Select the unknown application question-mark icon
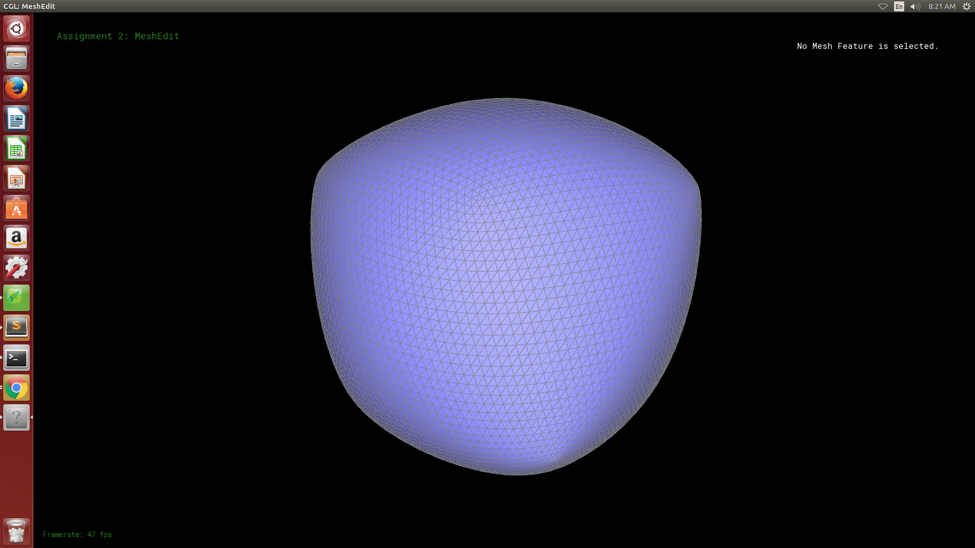 coord(16,417)
